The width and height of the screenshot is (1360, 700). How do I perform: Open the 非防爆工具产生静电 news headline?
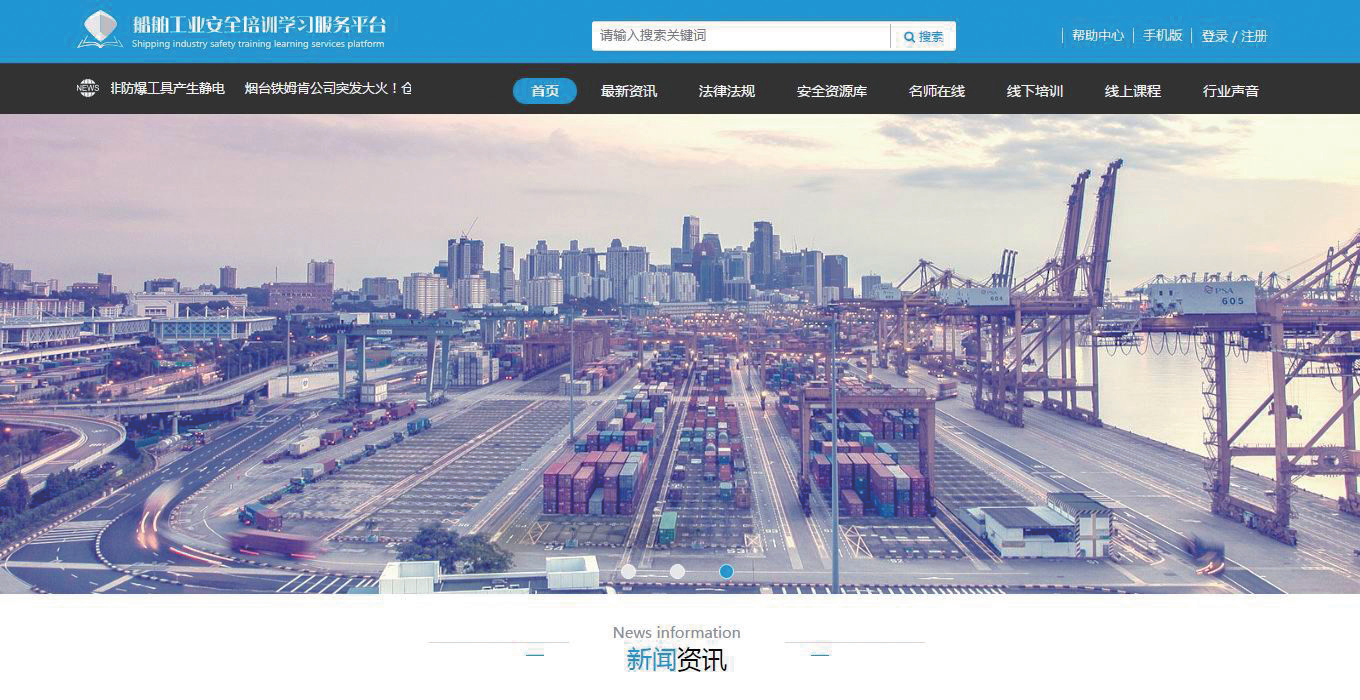pyautogui.click(x=168, y=88)
